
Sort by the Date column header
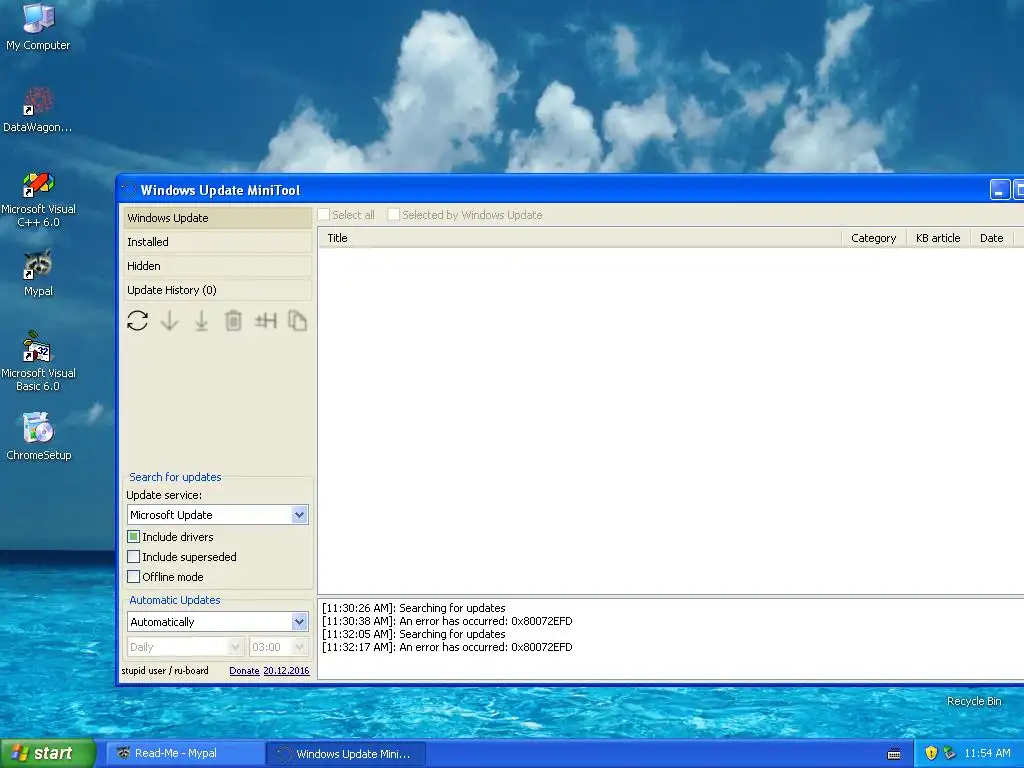click(x=991, y=238)
